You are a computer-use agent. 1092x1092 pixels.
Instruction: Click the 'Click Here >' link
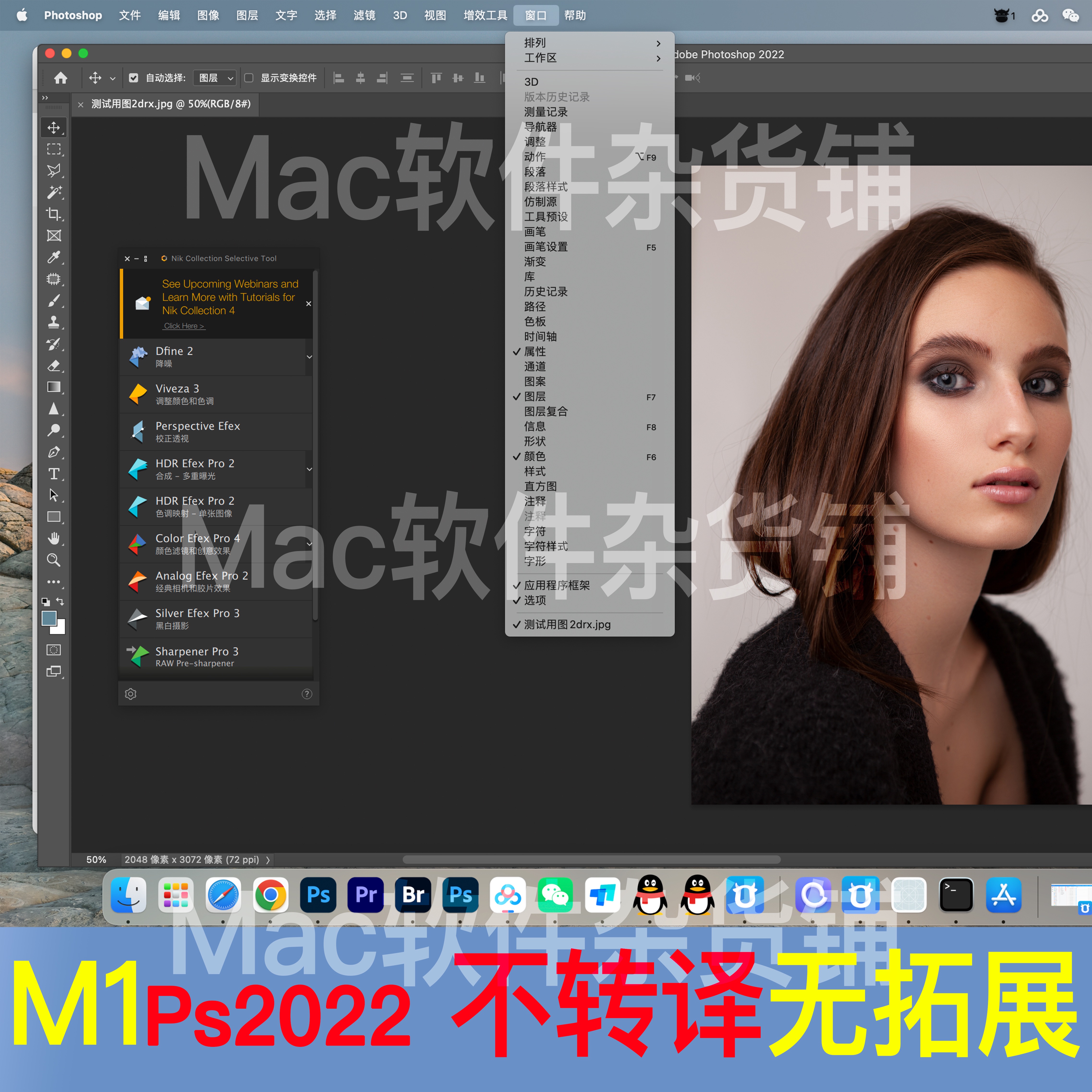(184, 326)
